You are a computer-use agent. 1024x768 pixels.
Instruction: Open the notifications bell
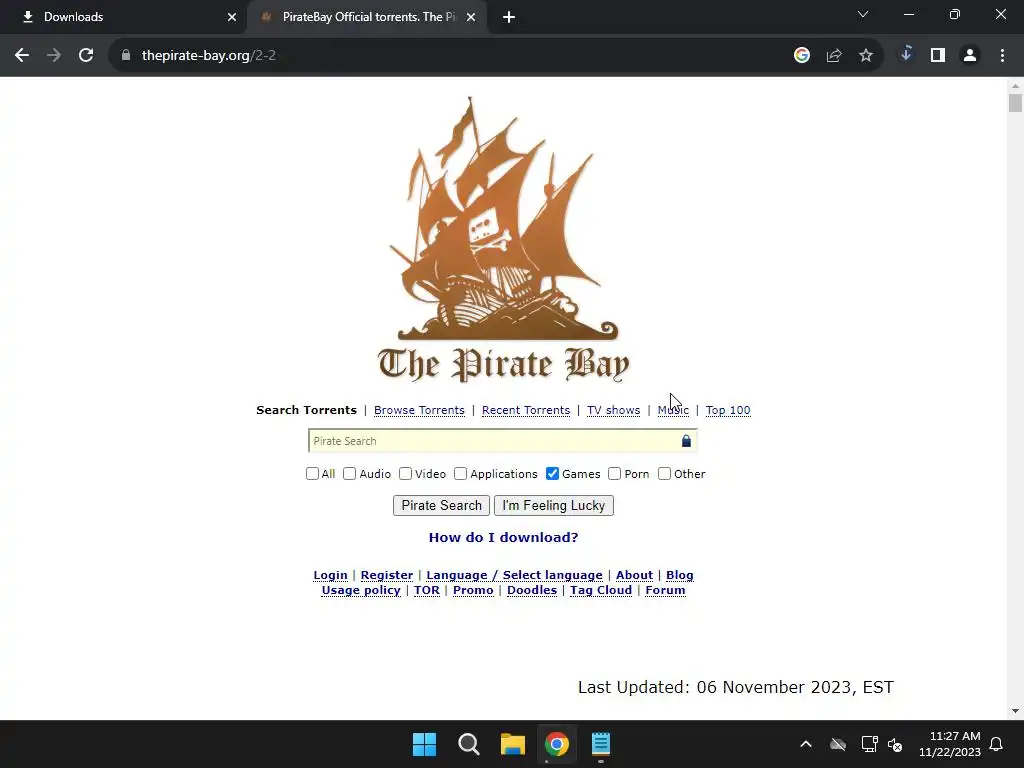tap(997, 744)
